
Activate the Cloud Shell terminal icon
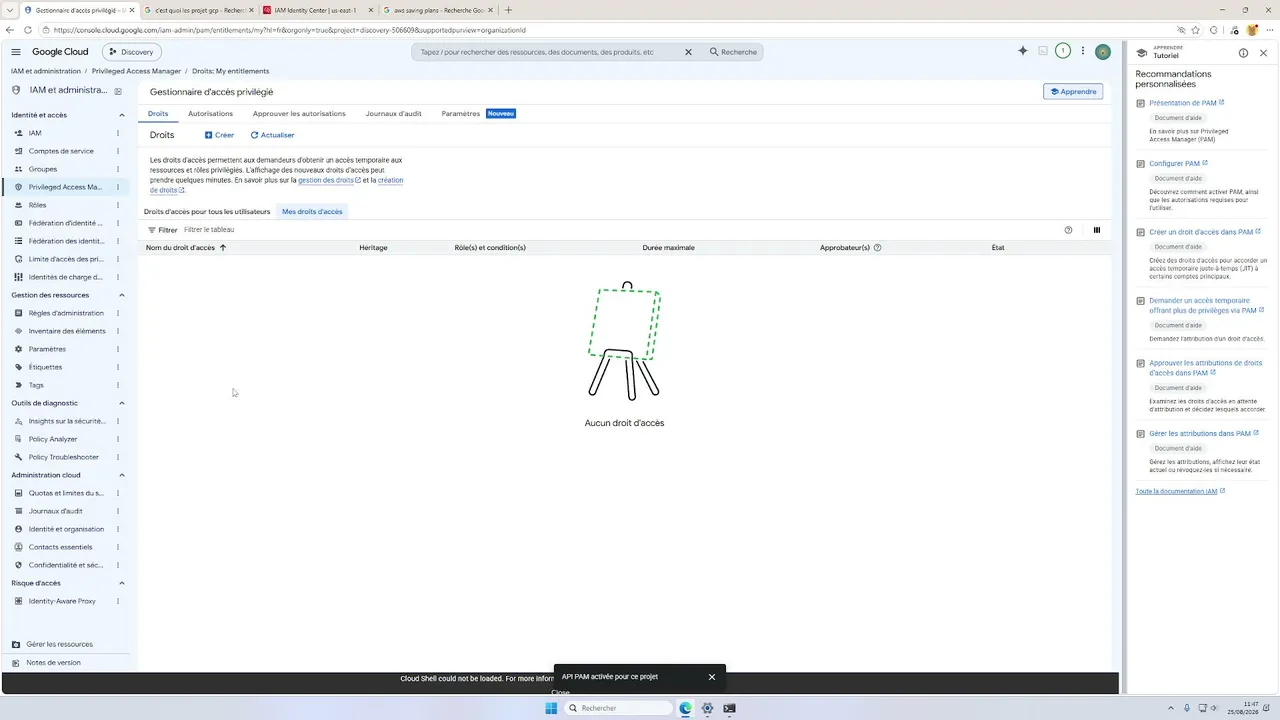tap(1043, 51)
